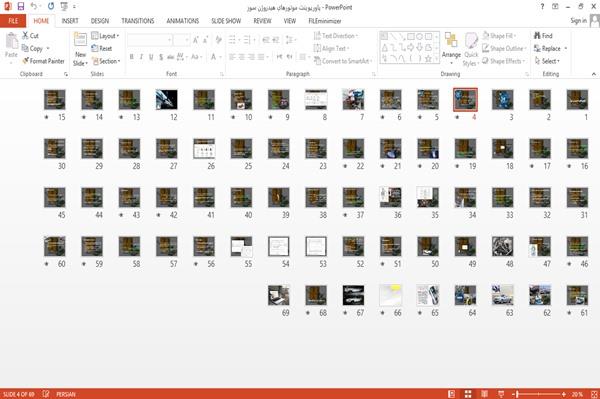Click the Save icon in quick access toolbar
The height and width of the screenshot is (399, 600).
(x=21, y=7)
